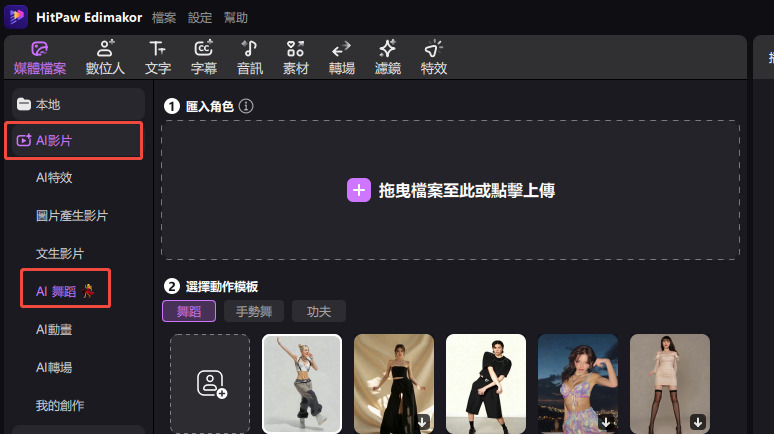Select the 功夫 template tab

pos(318,311)
